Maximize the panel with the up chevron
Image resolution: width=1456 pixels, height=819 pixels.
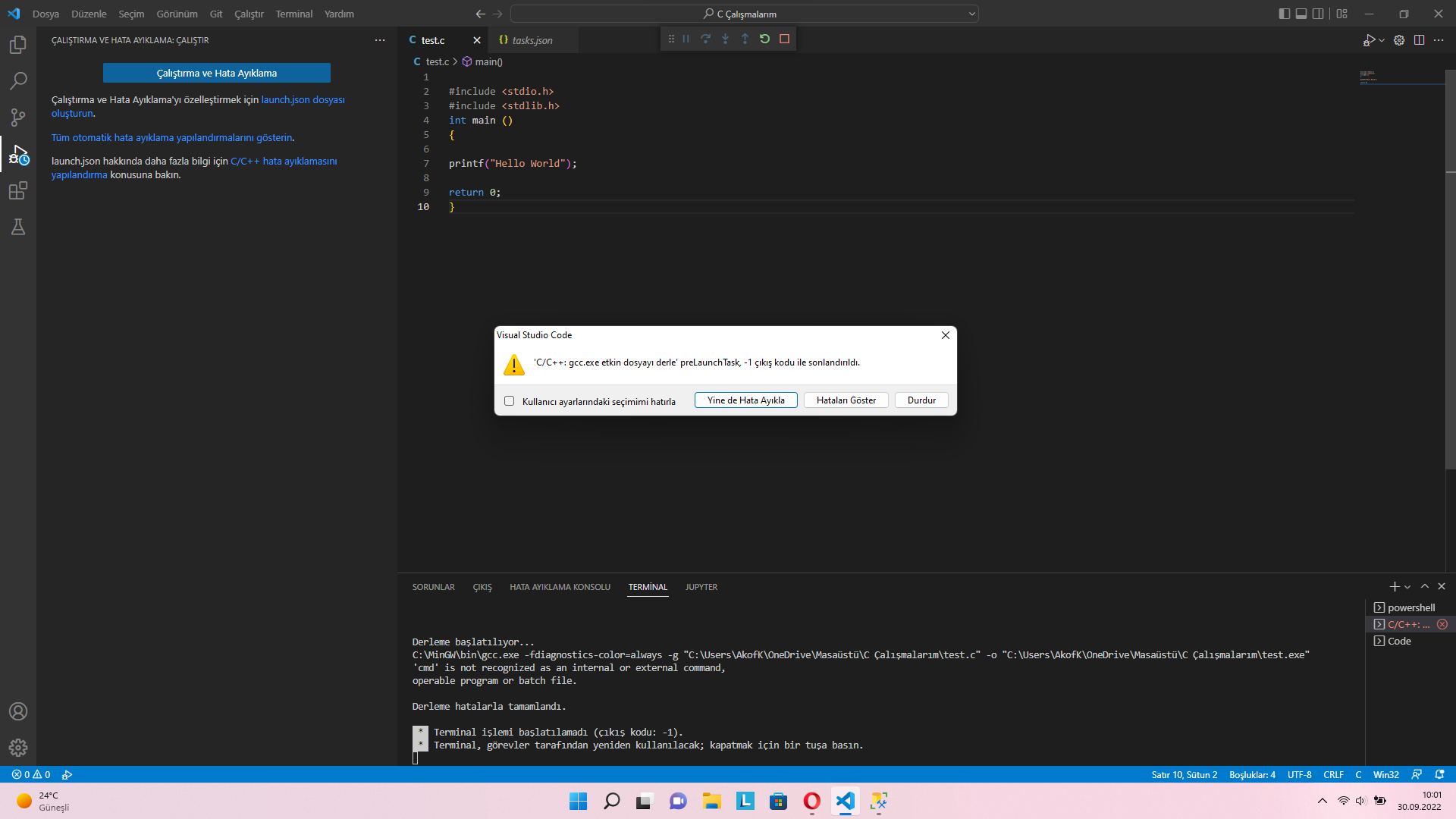click(x=1425, y=586)
